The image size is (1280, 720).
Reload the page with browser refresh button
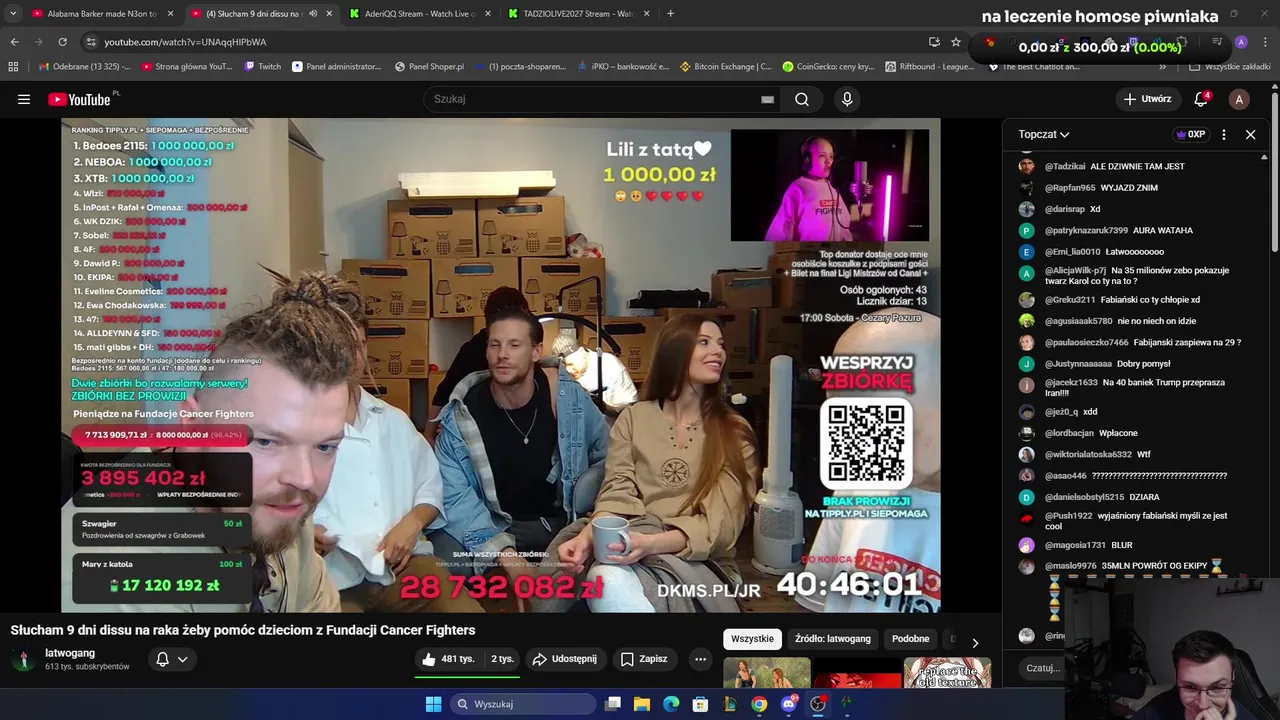pyautogui.click(x=62, y=42)
